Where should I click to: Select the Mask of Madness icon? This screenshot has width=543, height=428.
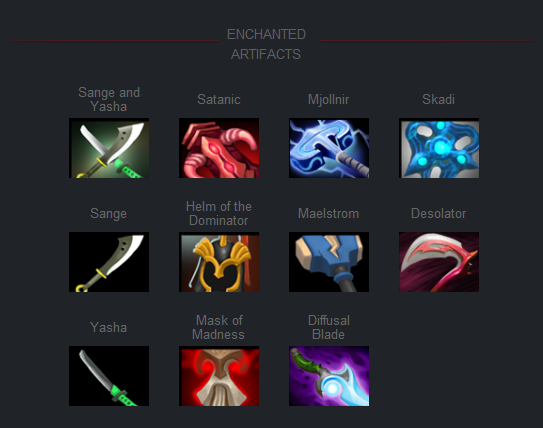219,376
